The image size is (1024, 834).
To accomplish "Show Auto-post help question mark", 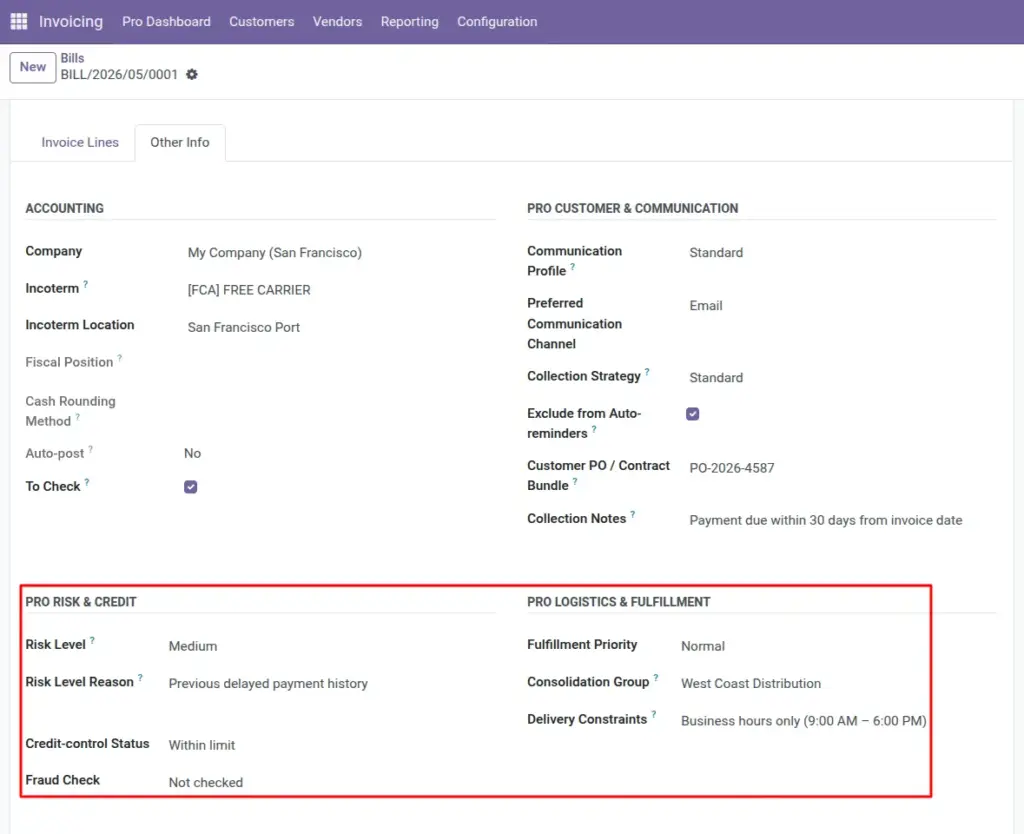I will [91, 449].
